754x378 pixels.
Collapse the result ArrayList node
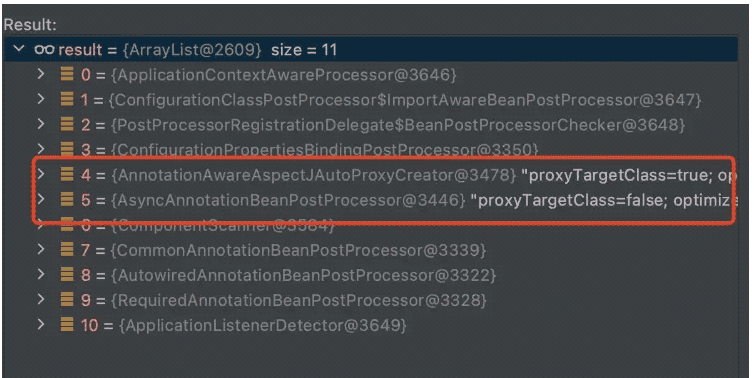click(19, 49)
